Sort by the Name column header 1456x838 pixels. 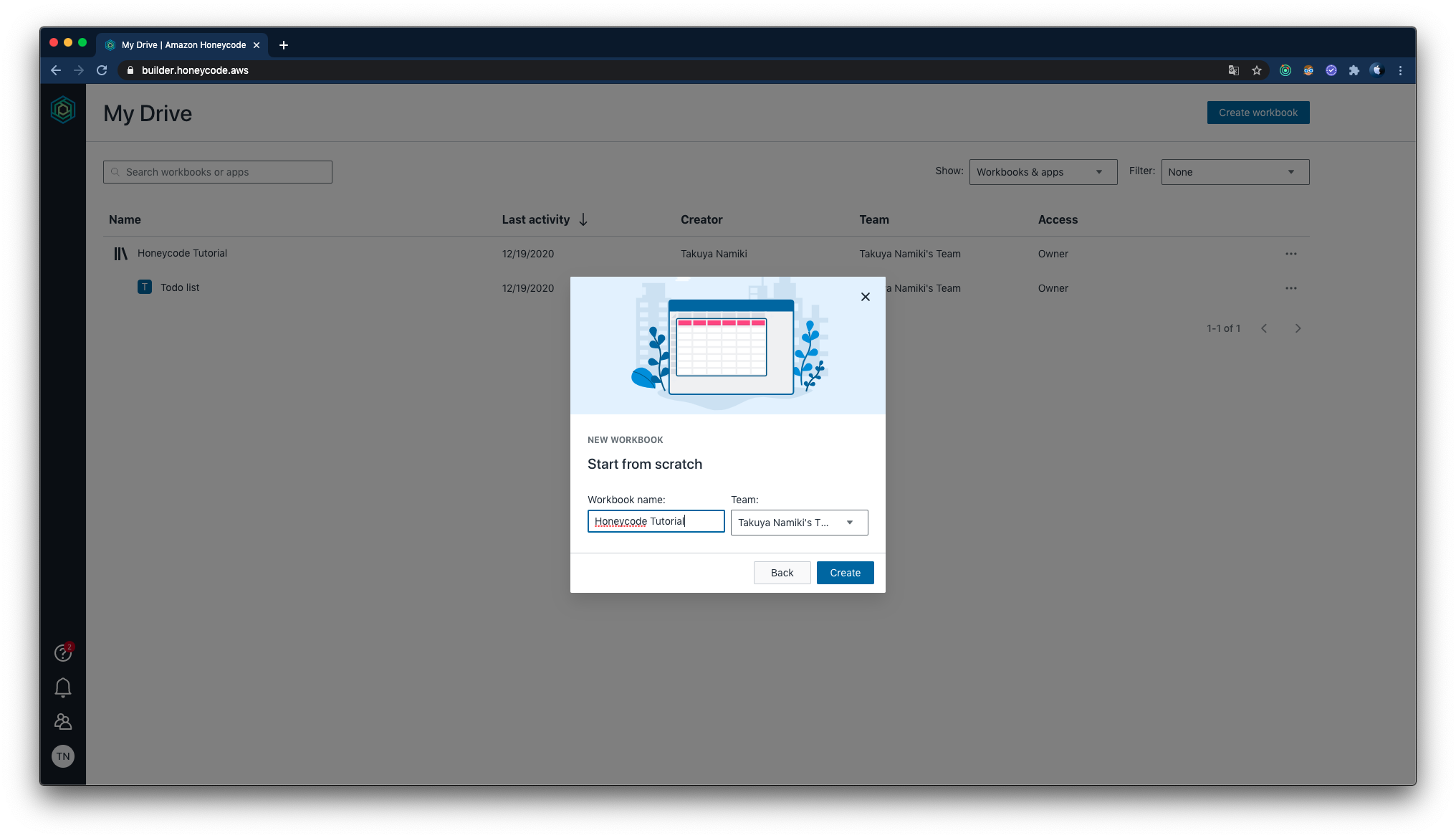pyautogui.click(x=125, y=219)
